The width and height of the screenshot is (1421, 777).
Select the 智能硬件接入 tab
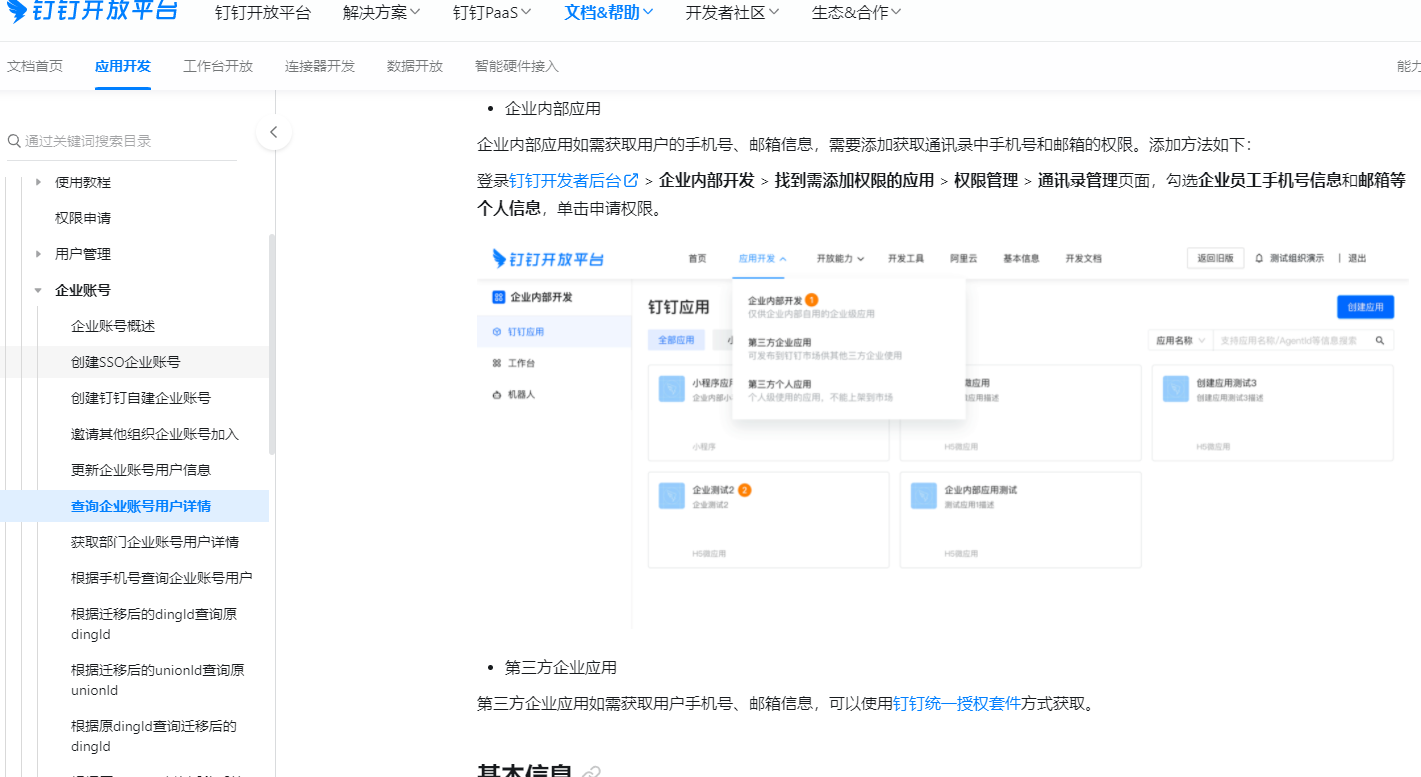click(517, 66)
